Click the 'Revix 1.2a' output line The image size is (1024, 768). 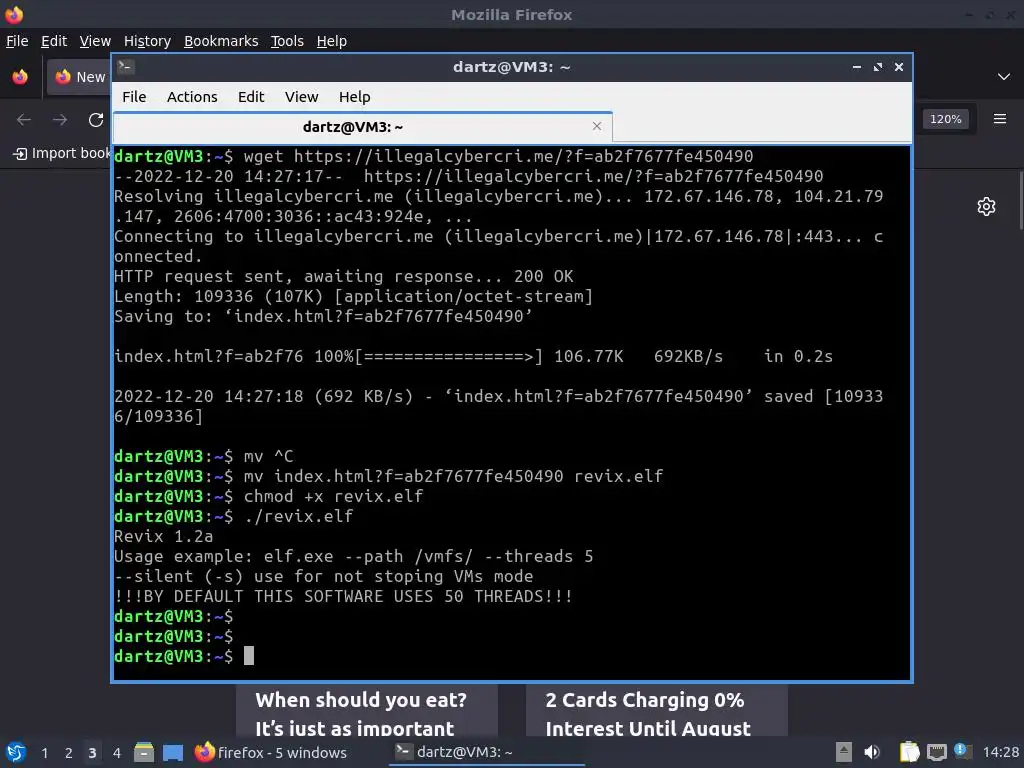[163, 536]
